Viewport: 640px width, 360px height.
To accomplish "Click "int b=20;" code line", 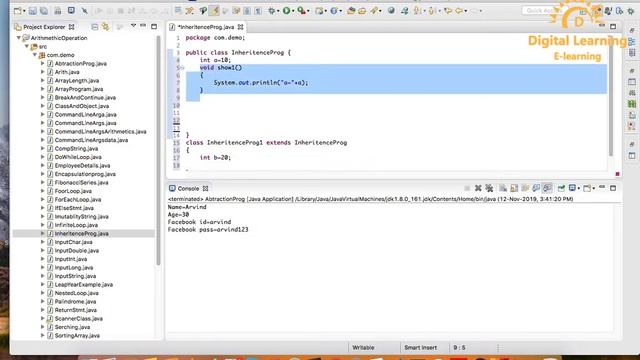I will tap(215, 158).
